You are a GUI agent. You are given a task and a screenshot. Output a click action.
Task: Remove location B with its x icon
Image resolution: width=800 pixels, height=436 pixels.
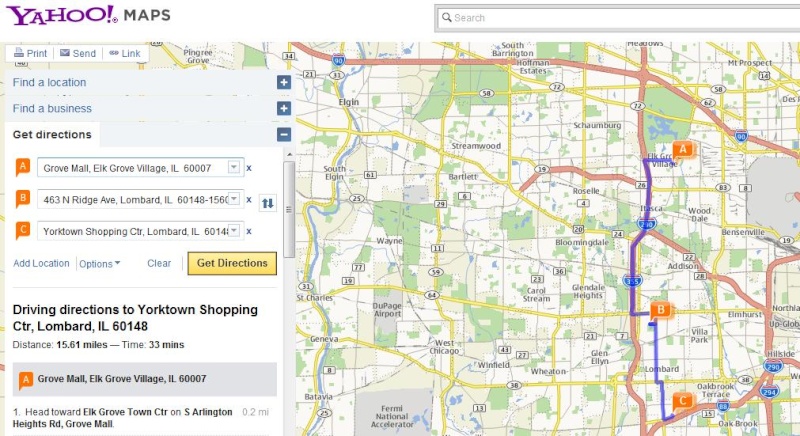(x=249, y=199)
